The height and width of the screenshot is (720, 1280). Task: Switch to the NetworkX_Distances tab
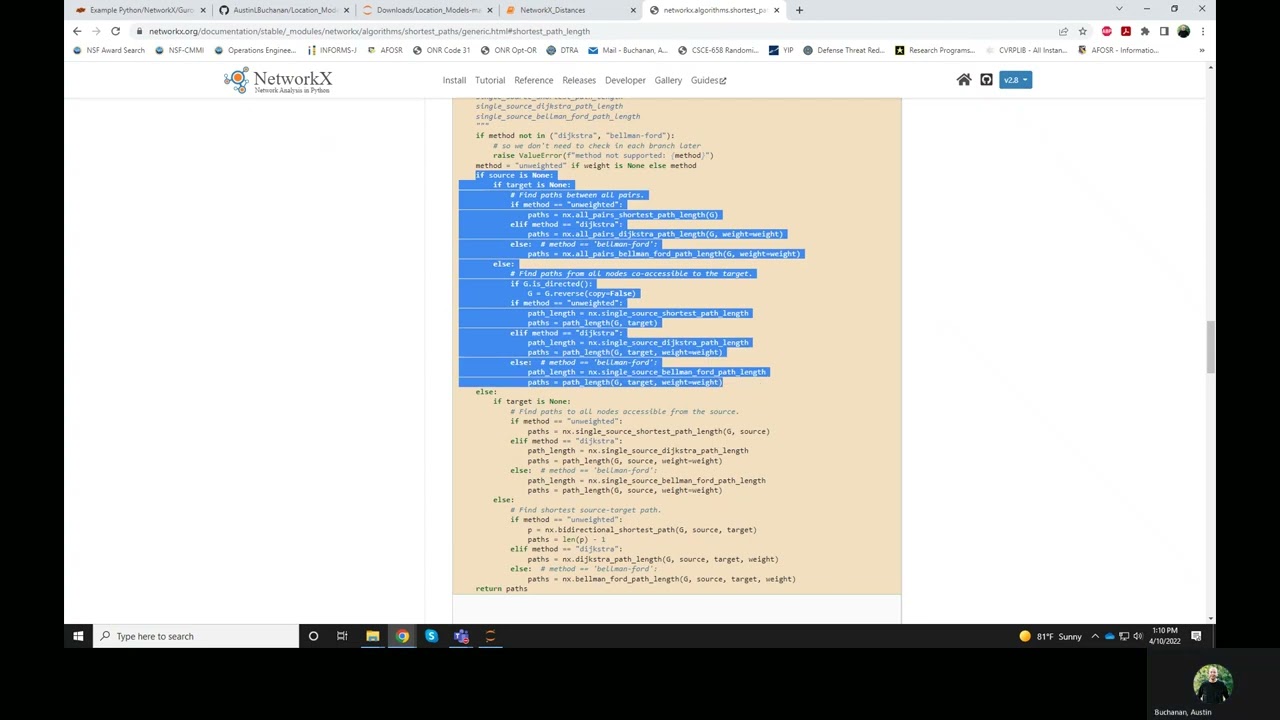[571, 10]
